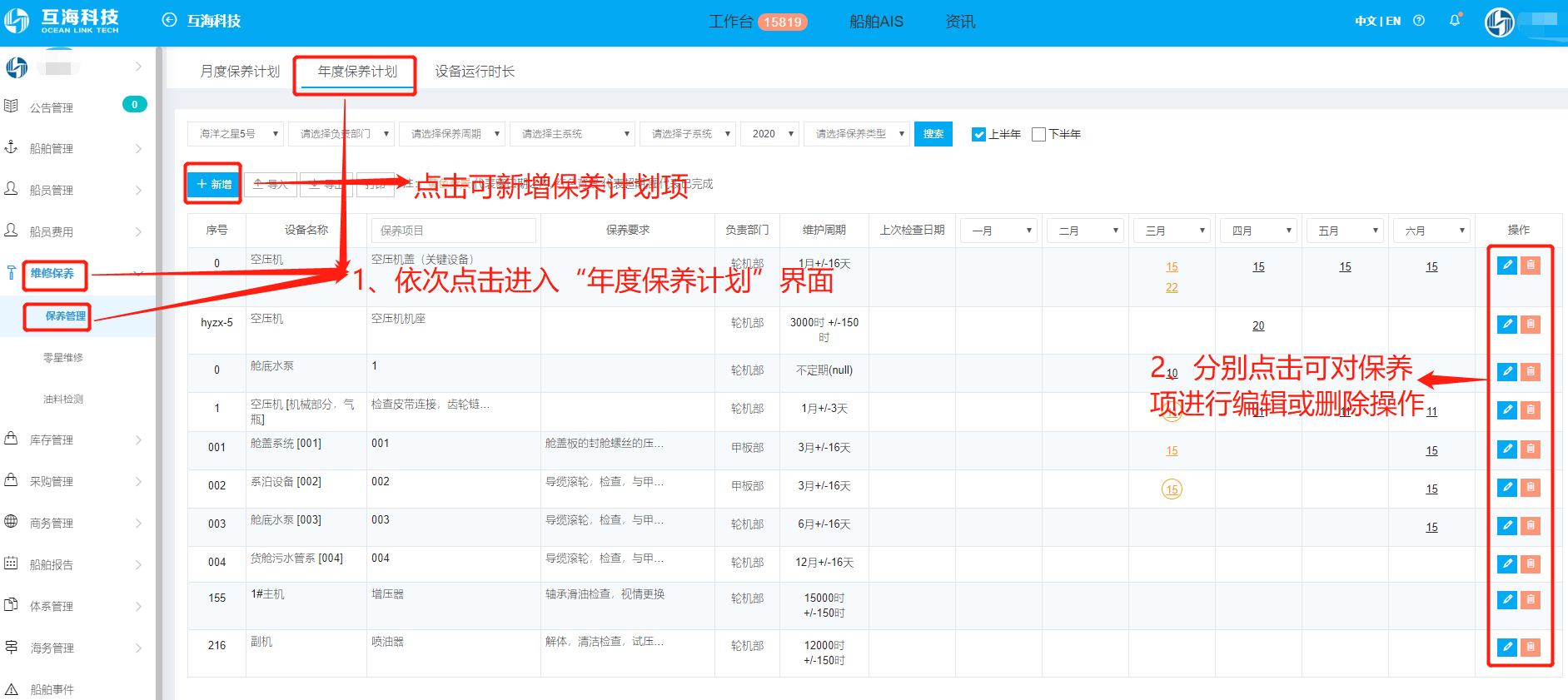This screenshot has width=1568, height=700.
Task: Click the 22 link in 三月 column
Action: coord(1172,288)
